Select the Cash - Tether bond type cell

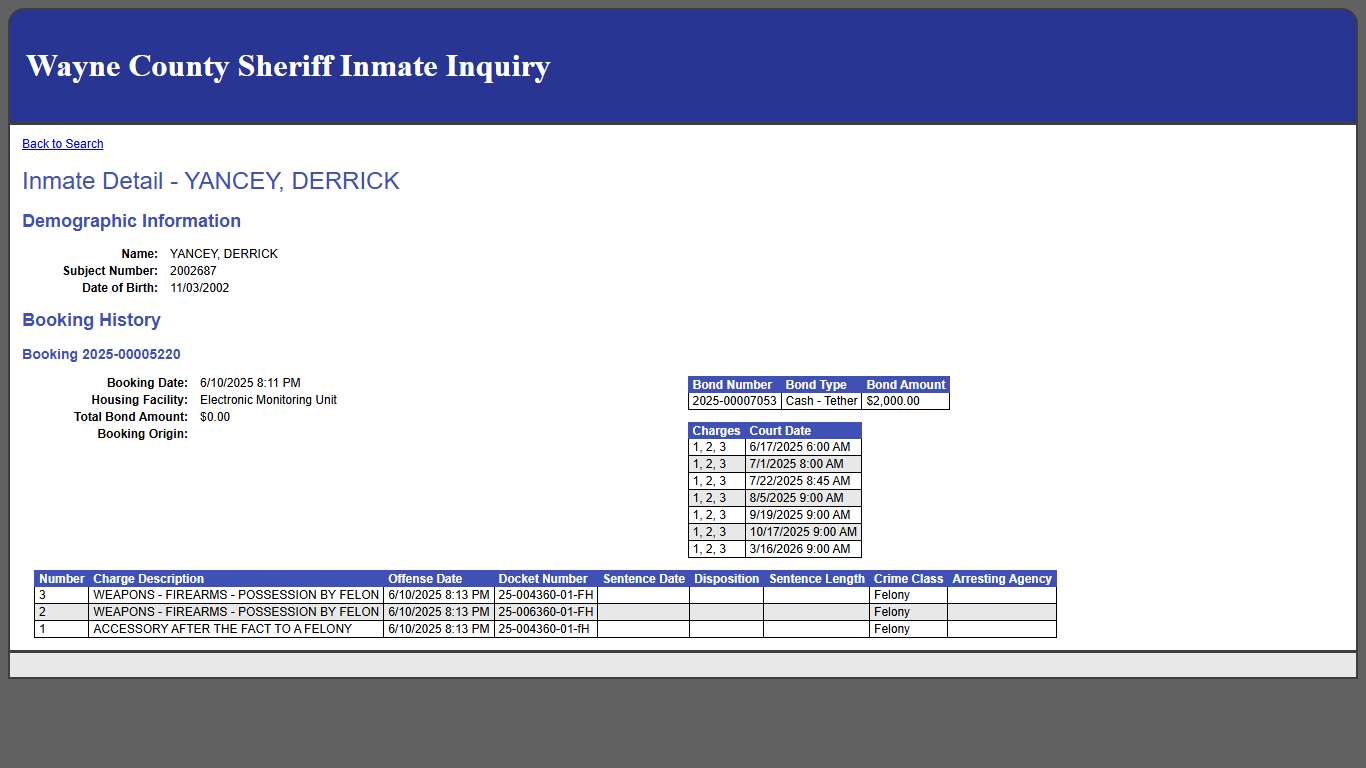[821, 401]
